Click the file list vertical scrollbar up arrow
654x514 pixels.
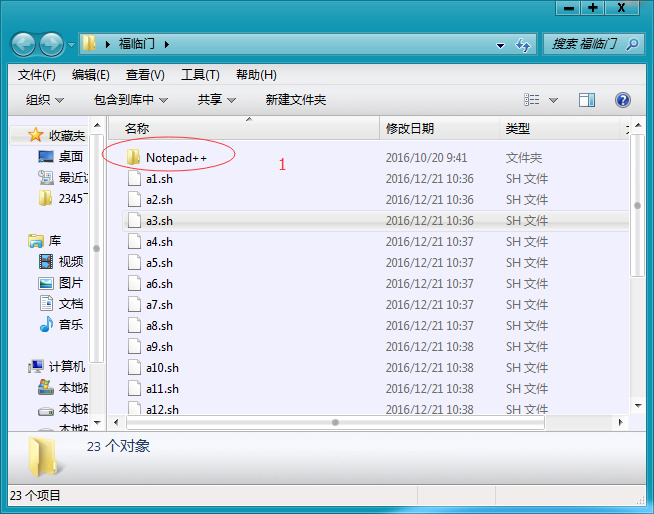click(638, 125)
